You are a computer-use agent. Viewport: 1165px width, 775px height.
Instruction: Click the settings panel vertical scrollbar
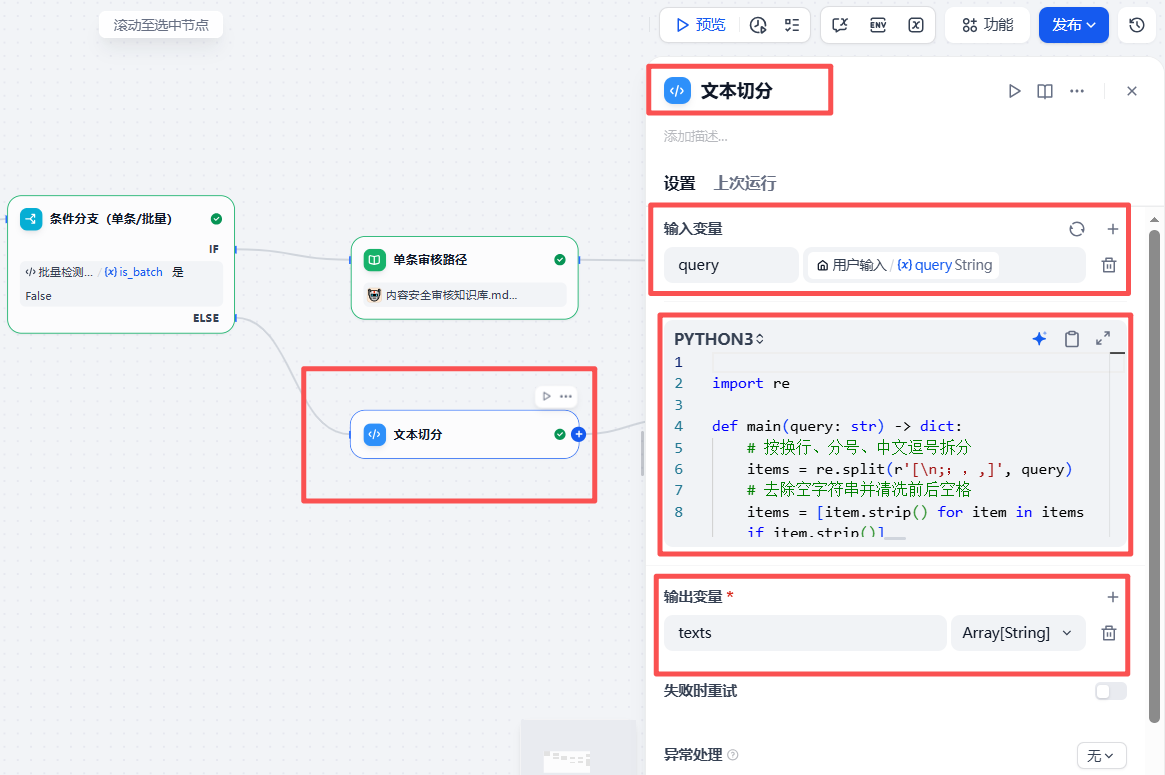(1154, 476)
